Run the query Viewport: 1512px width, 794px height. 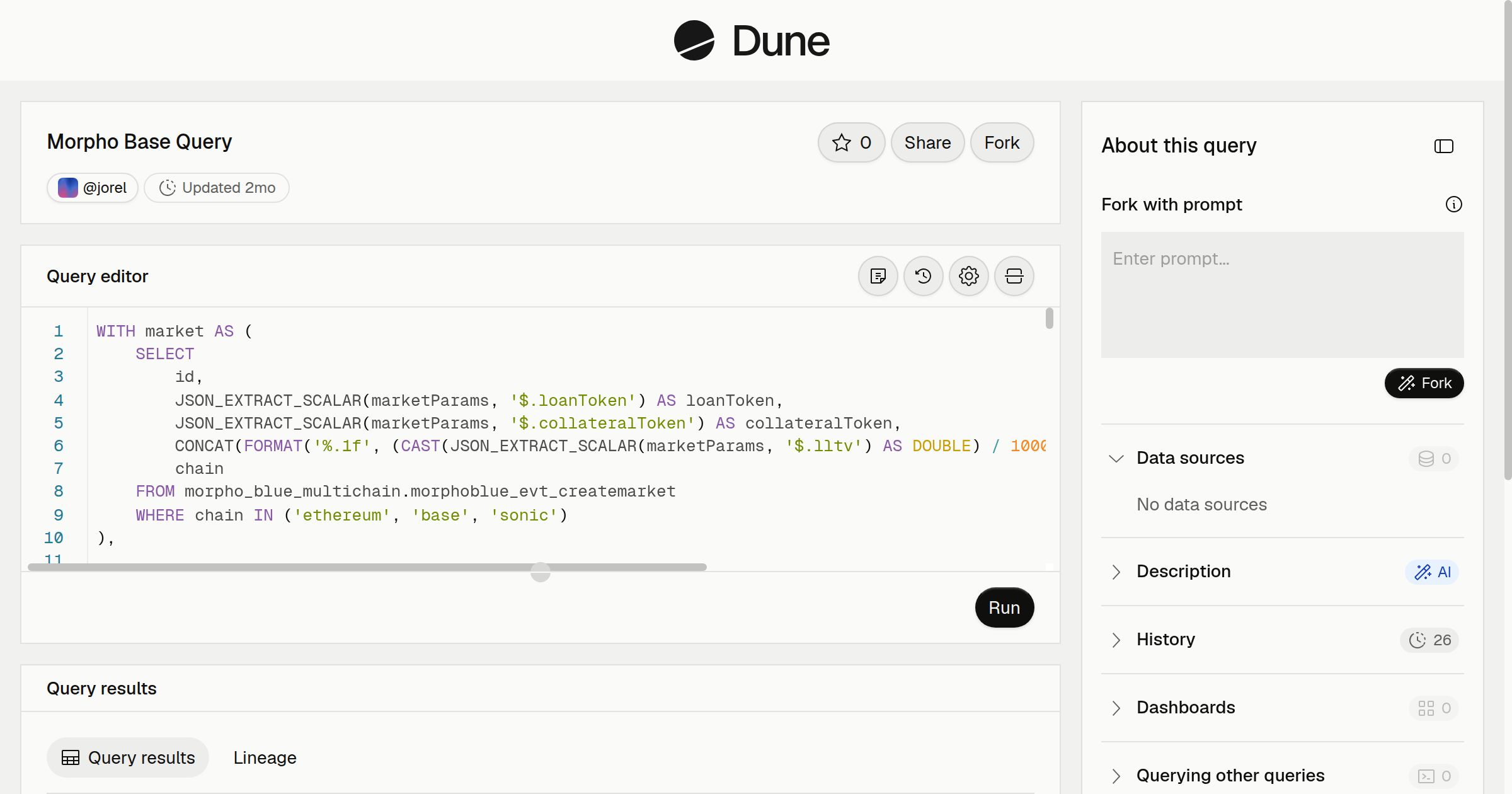tap(1004, 607)
